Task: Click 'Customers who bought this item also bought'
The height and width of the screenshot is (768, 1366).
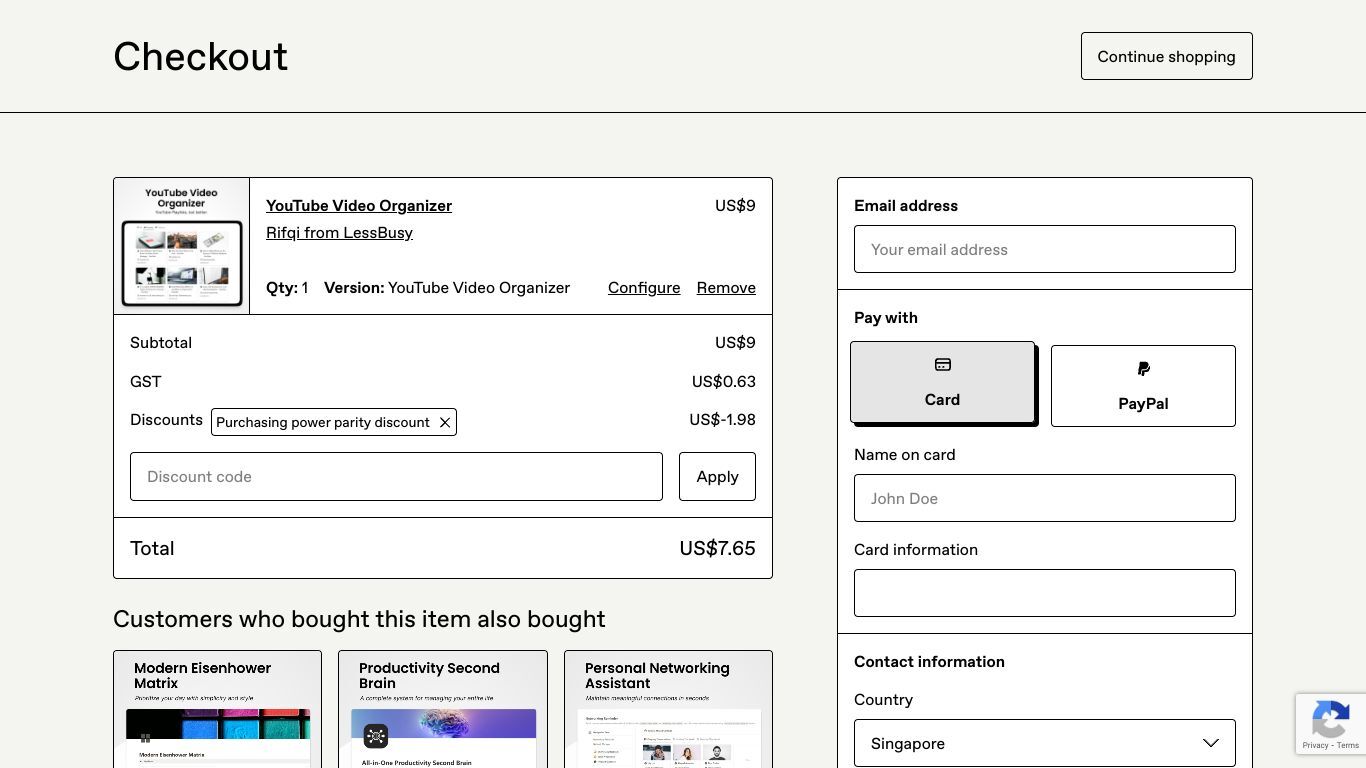Action: (359, 619)
